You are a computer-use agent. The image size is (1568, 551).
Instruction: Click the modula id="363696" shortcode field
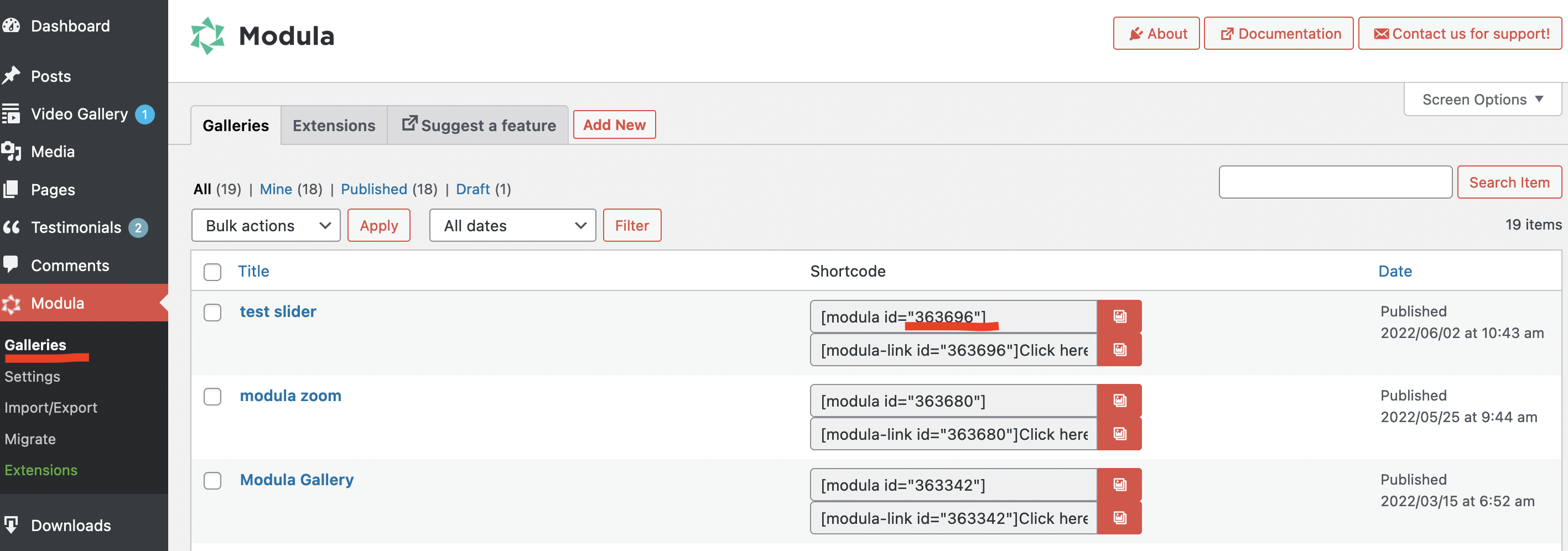pos(953,316)
